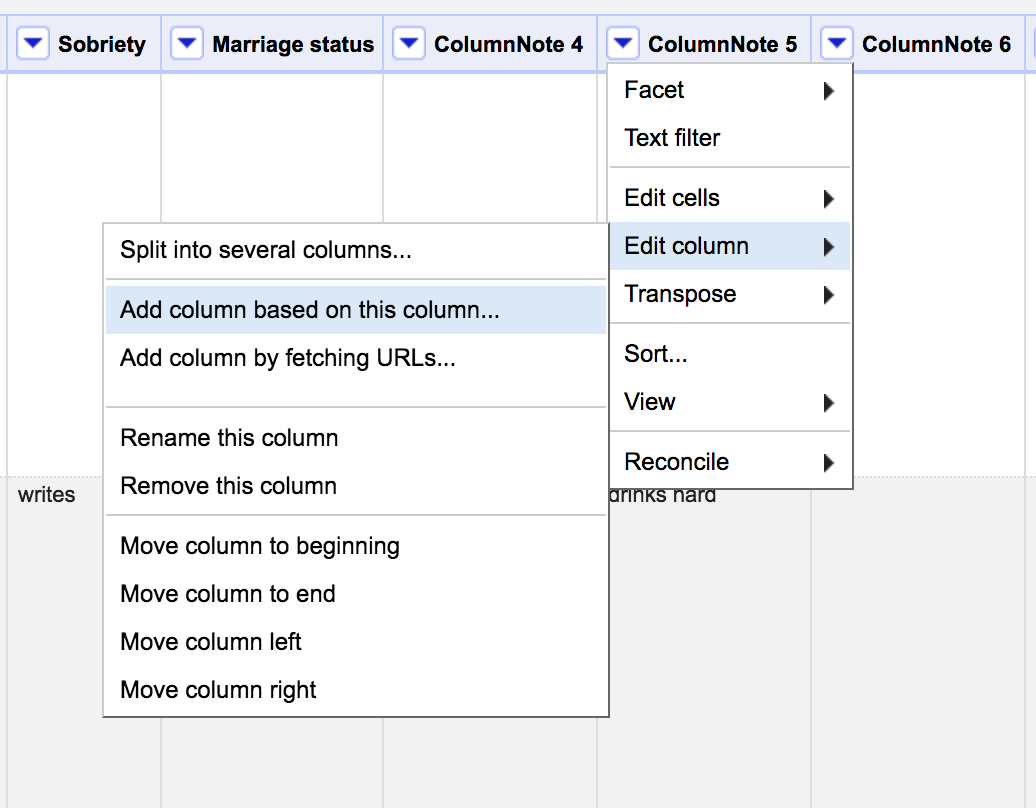Click Add column by fetching URLs...

point(288,358)
